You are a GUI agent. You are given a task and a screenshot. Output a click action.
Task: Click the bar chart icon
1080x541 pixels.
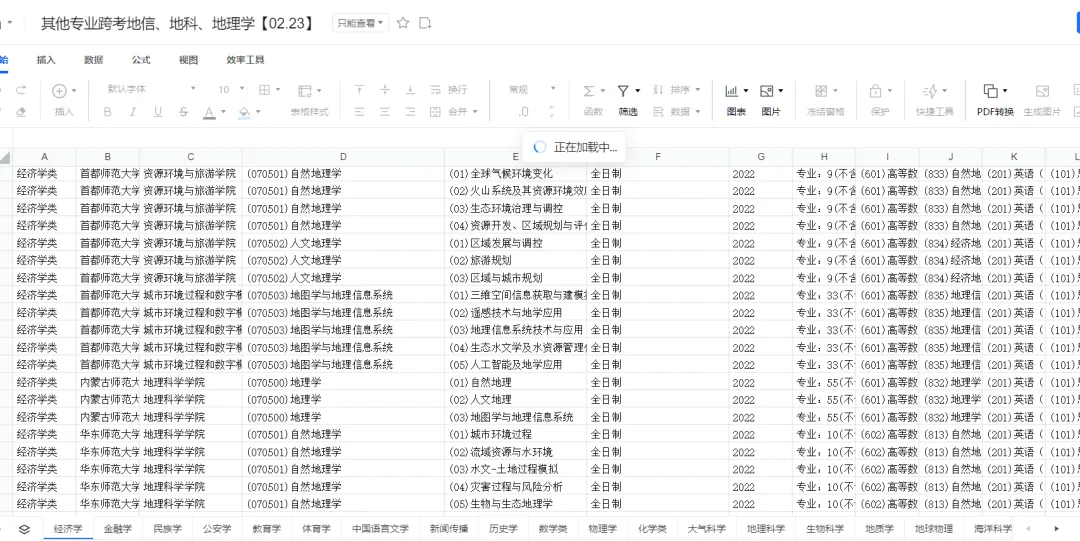tap(731, 90)
